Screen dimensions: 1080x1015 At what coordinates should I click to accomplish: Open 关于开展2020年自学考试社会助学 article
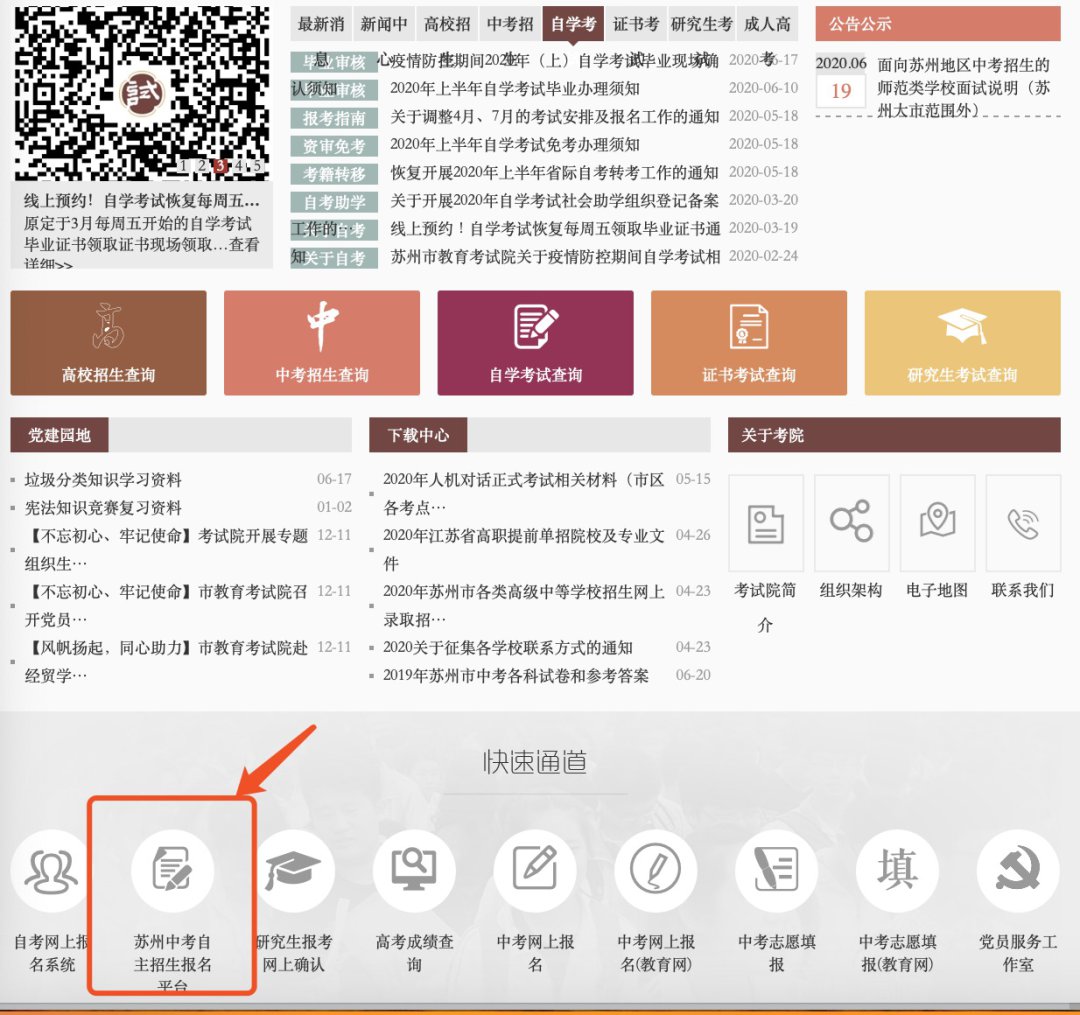coord(554,200)
